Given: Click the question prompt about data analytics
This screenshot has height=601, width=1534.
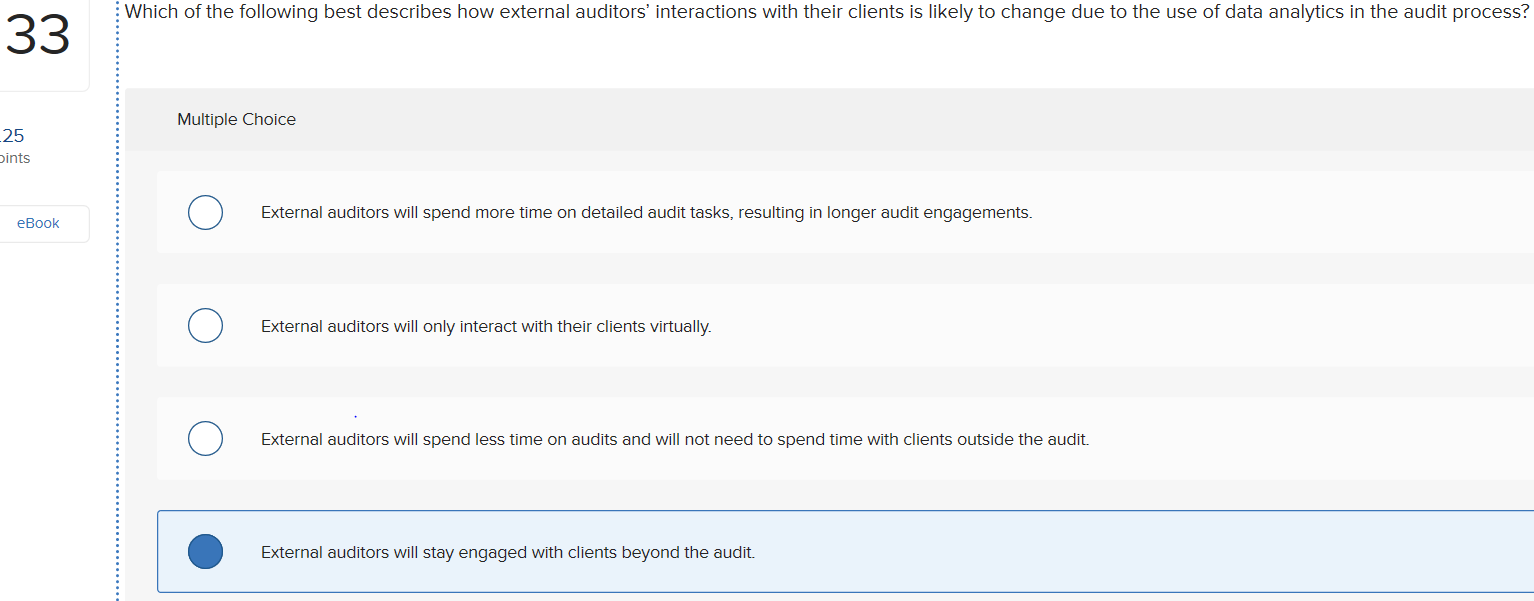Looking at the screenshot, I should tap(828, 12).
